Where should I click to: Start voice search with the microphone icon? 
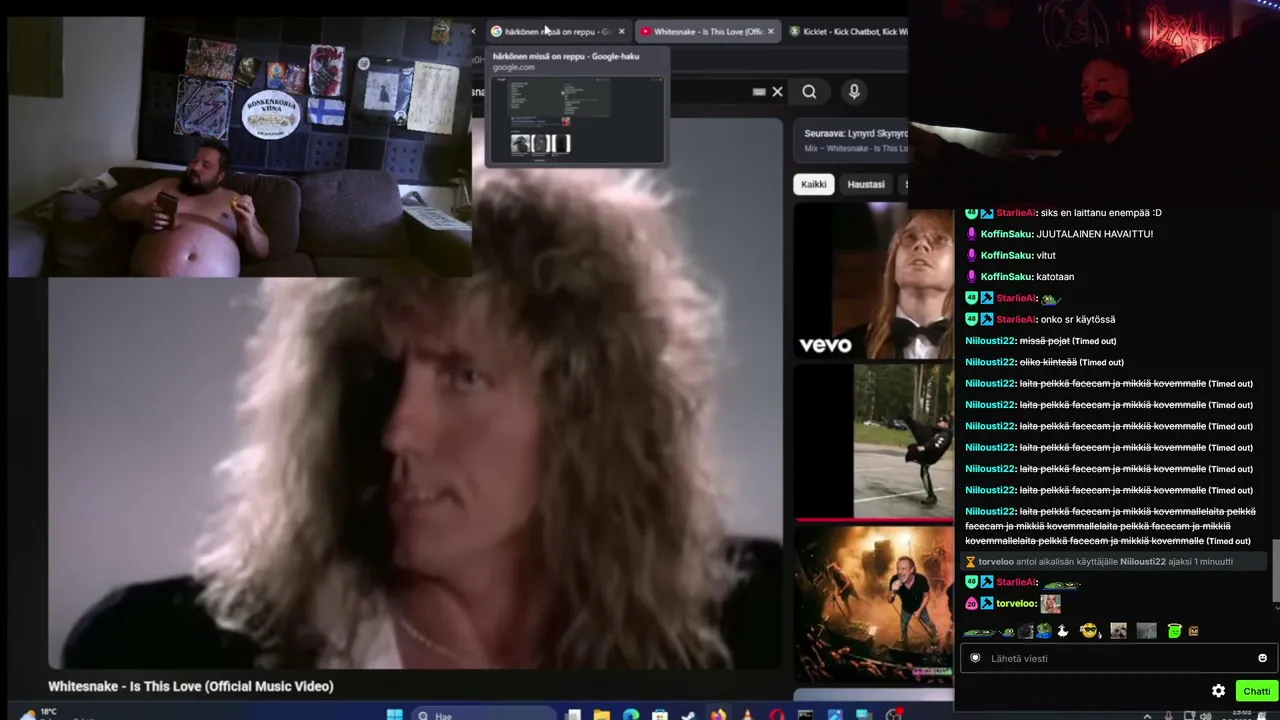[854, 92]
